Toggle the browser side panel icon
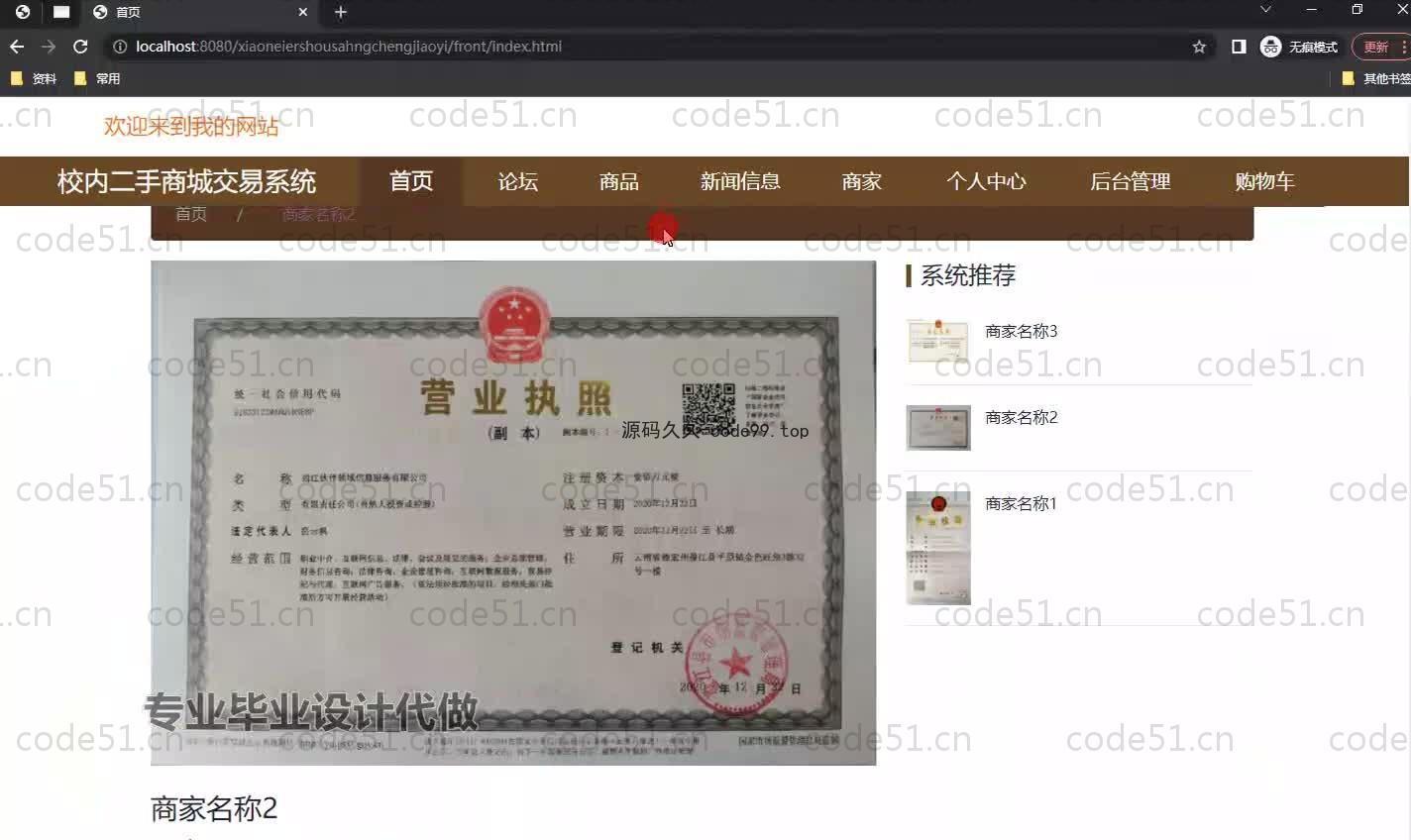The image size is (1411, 840). 1239,47
